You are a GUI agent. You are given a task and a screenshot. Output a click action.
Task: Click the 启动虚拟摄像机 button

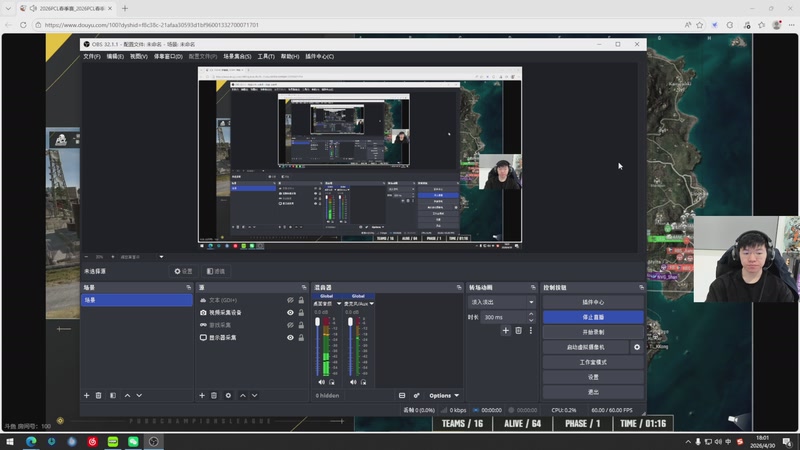click(586, 347)
